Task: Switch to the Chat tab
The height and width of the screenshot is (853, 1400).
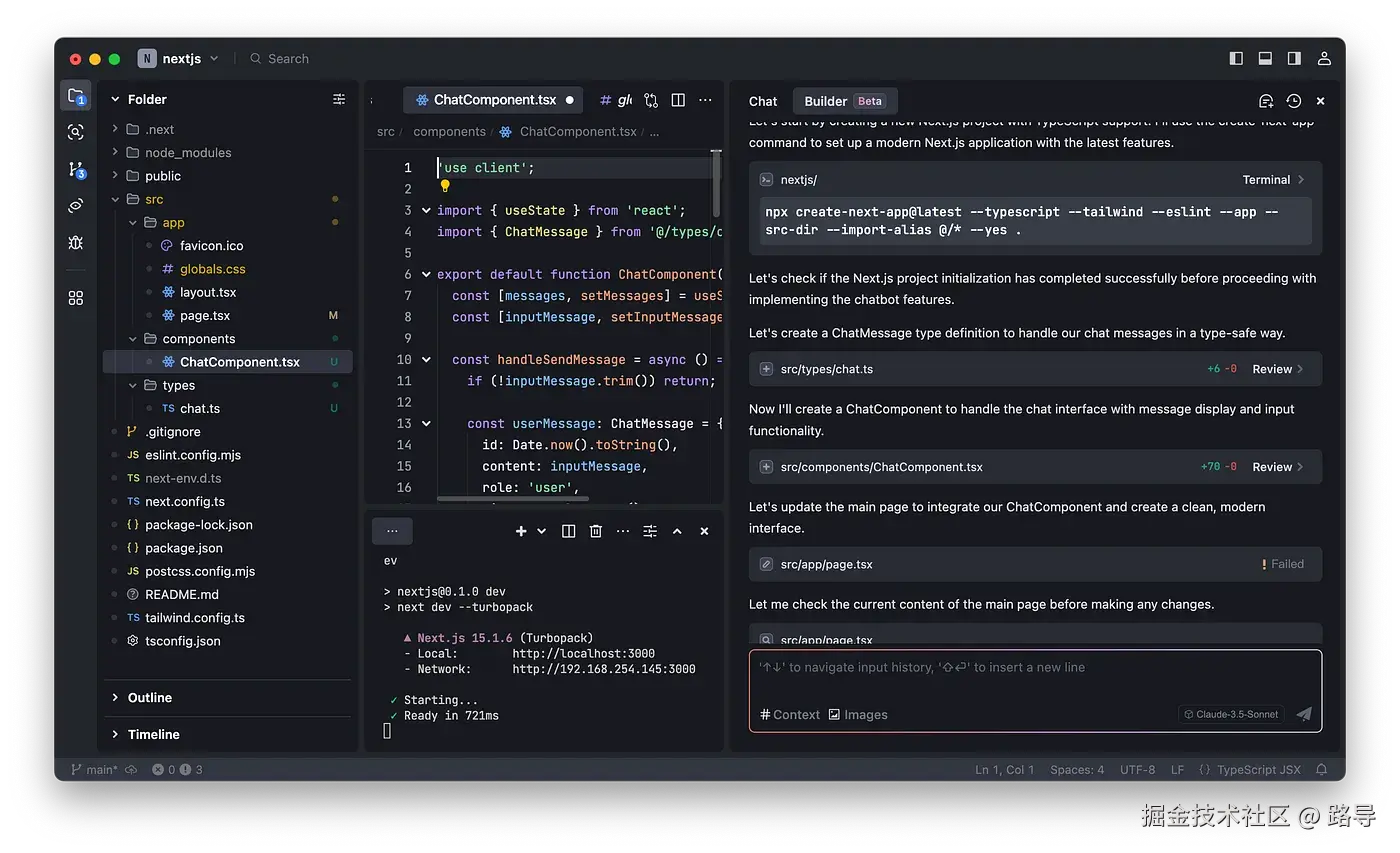Action: click(763, 101)
